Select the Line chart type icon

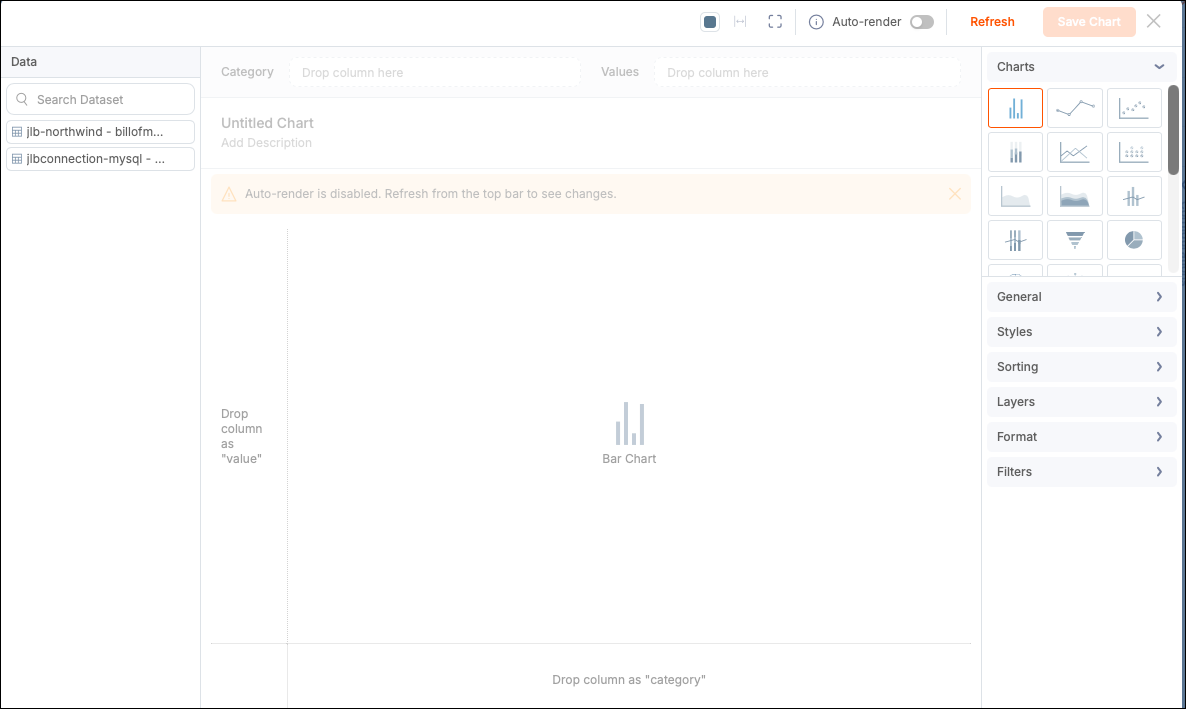[1075, 108]
